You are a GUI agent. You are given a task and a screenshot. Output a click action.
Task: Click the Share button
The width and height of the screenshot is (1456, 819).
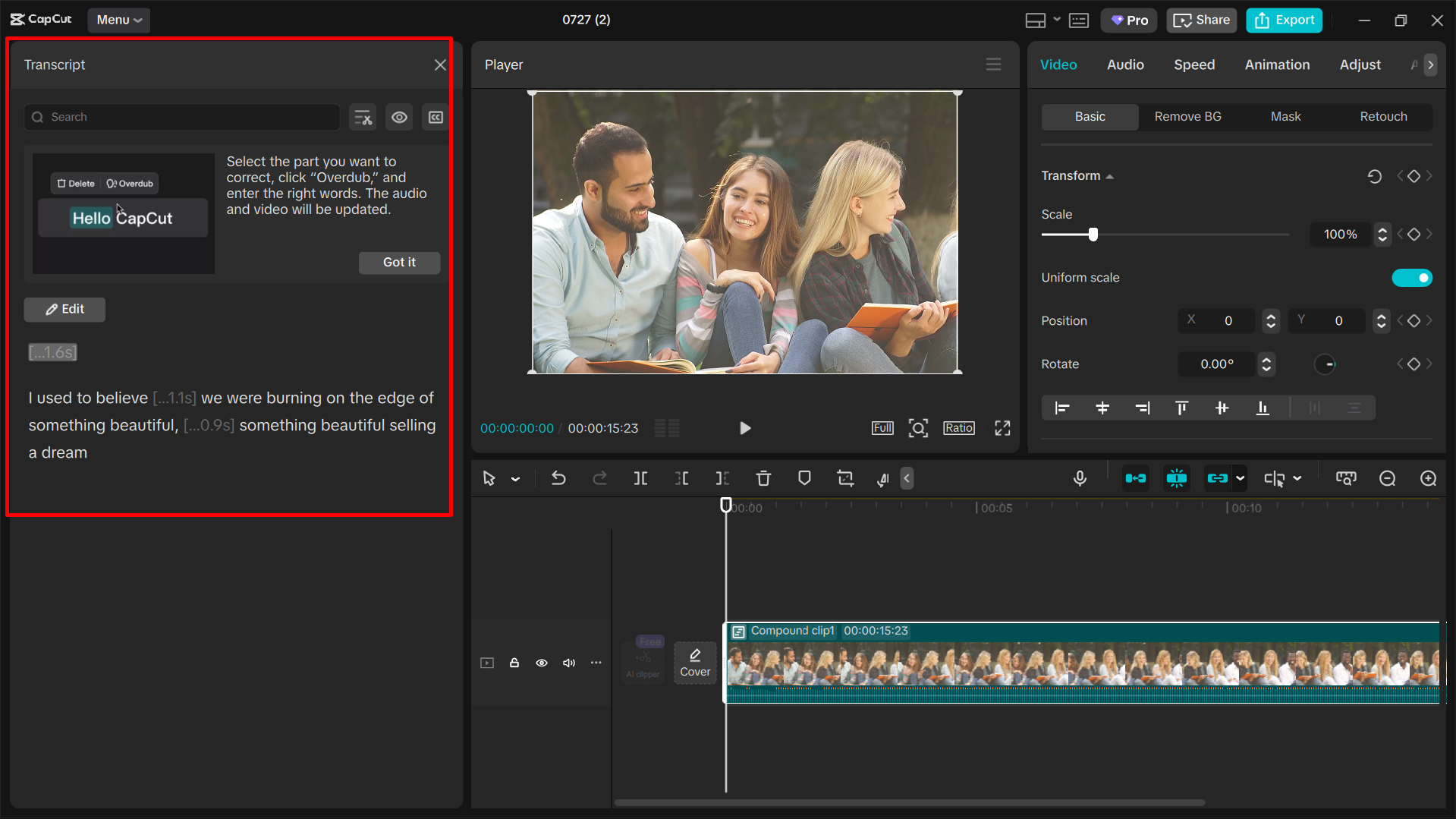coord(1201,20)
